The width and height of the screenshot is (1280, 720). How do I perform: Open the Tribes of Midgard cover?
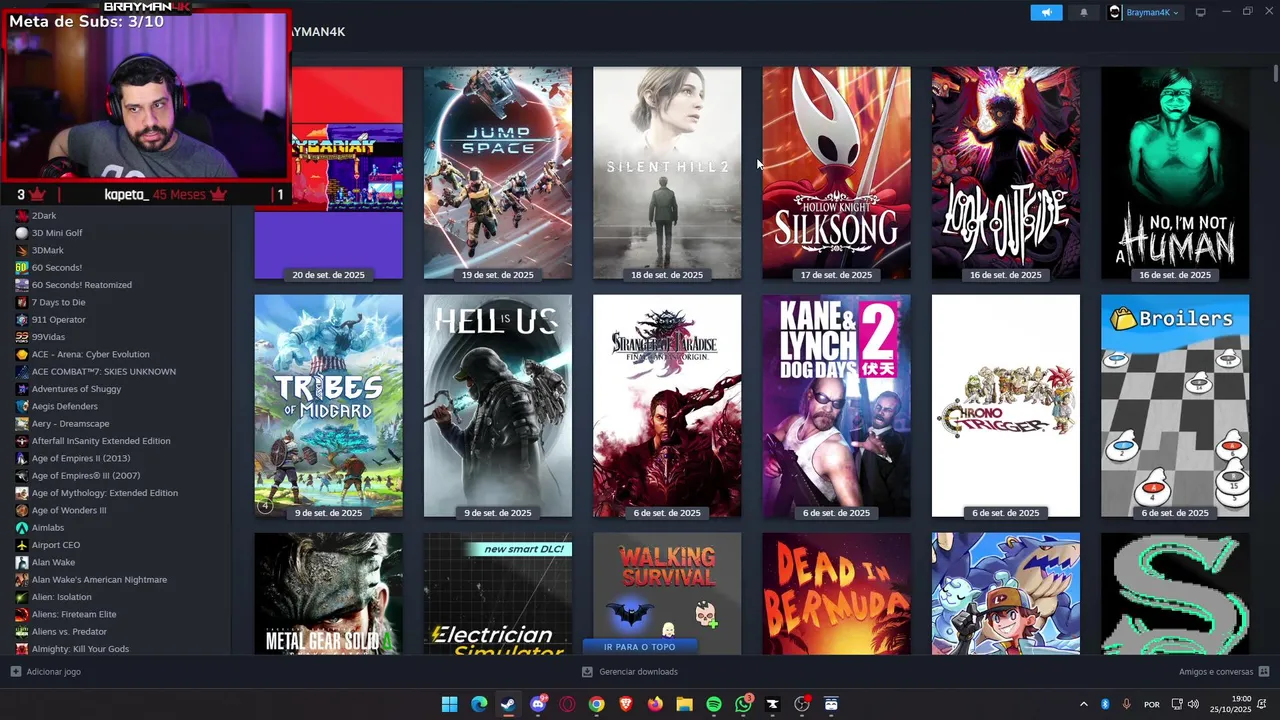tap(329, 406)
